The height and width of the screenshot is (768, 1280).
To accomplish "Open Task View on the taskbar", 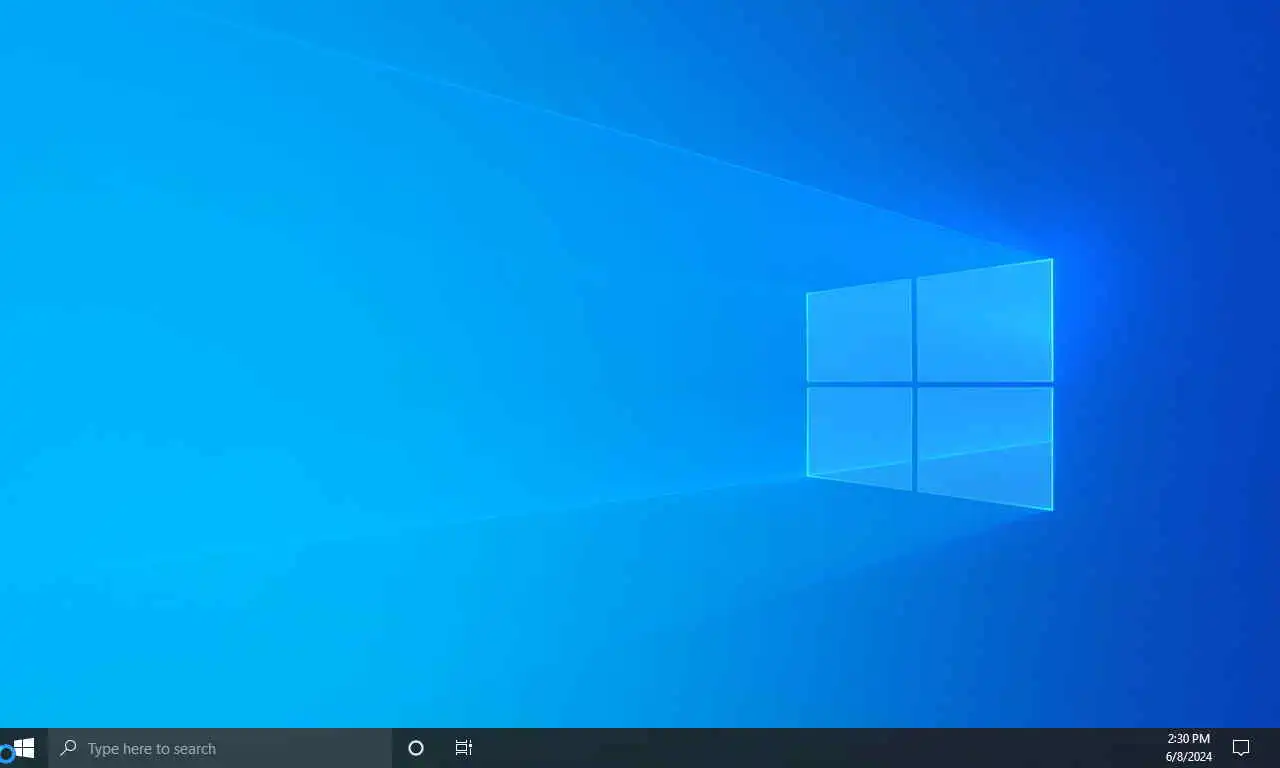I will point(464,748).
